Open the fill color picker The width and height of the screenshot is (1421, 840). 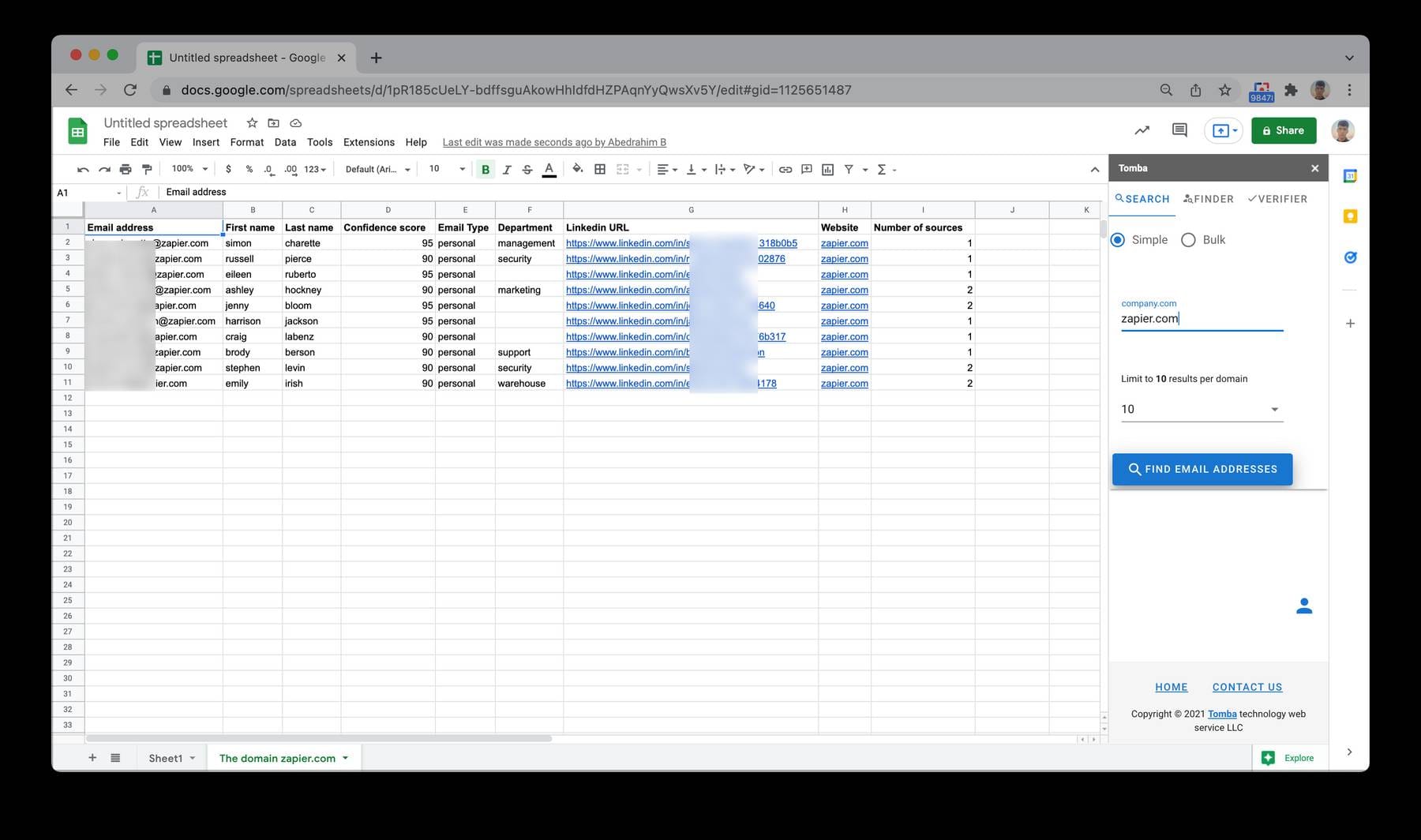coord(578,170)
